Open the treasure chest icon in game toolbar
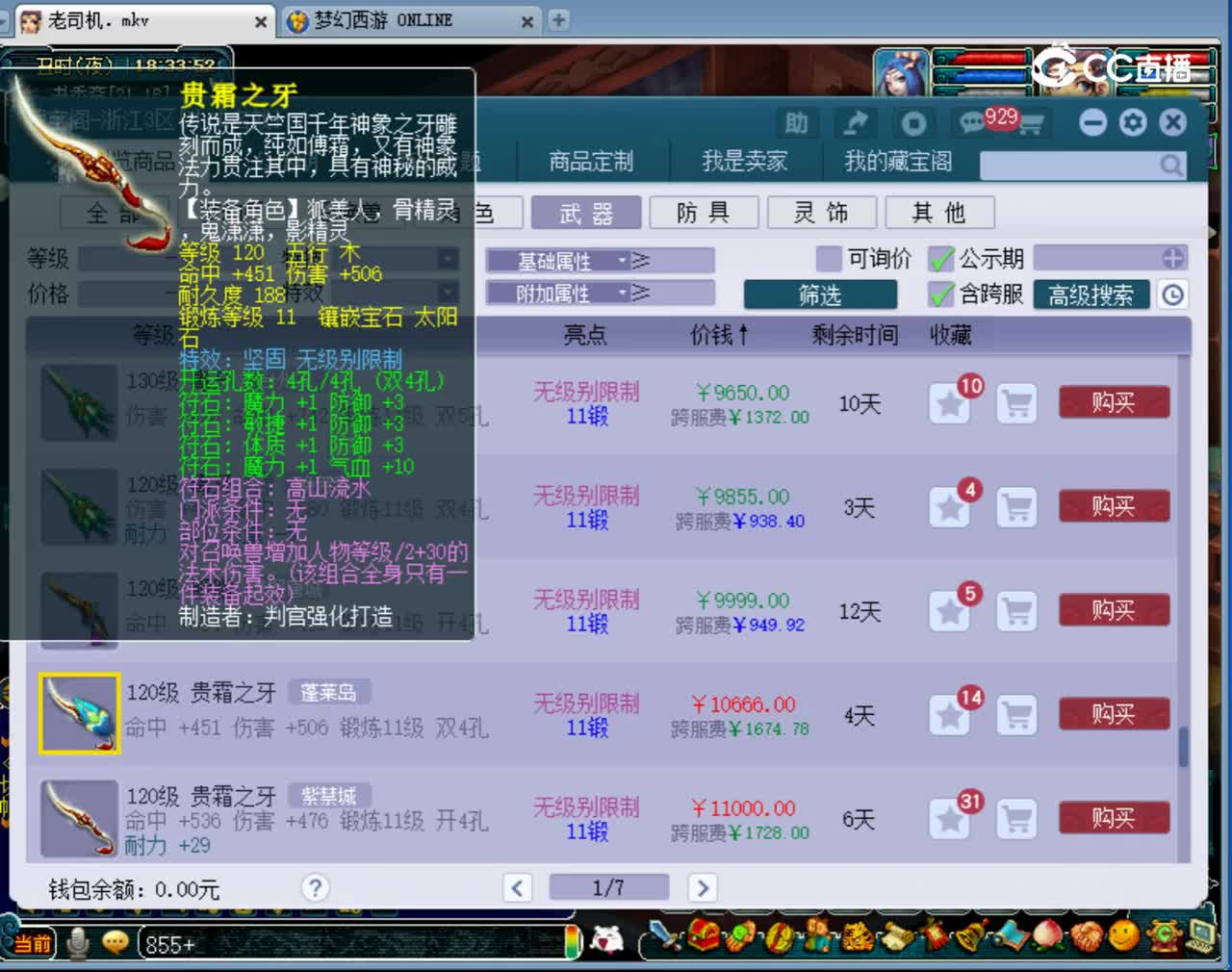The image size is (1232, 972). (x=706, y=935)
